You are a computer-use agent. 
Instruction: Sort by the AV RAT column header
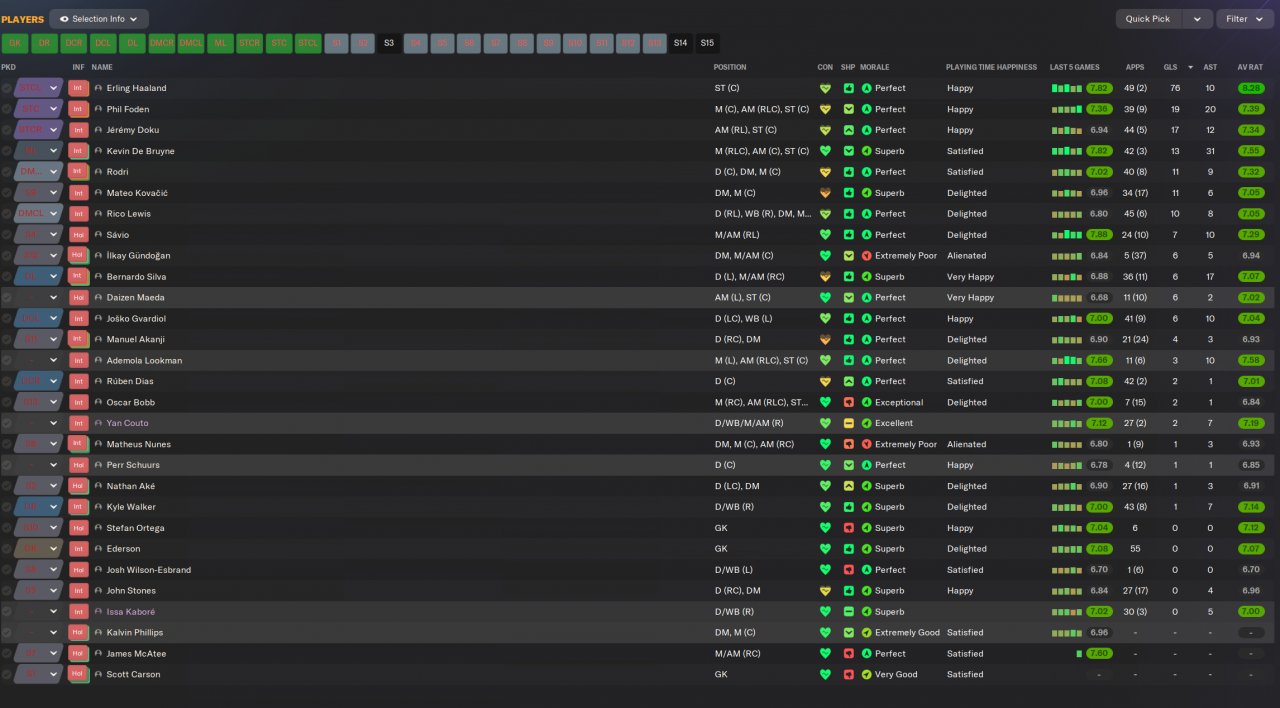(x=1250, y=67)
